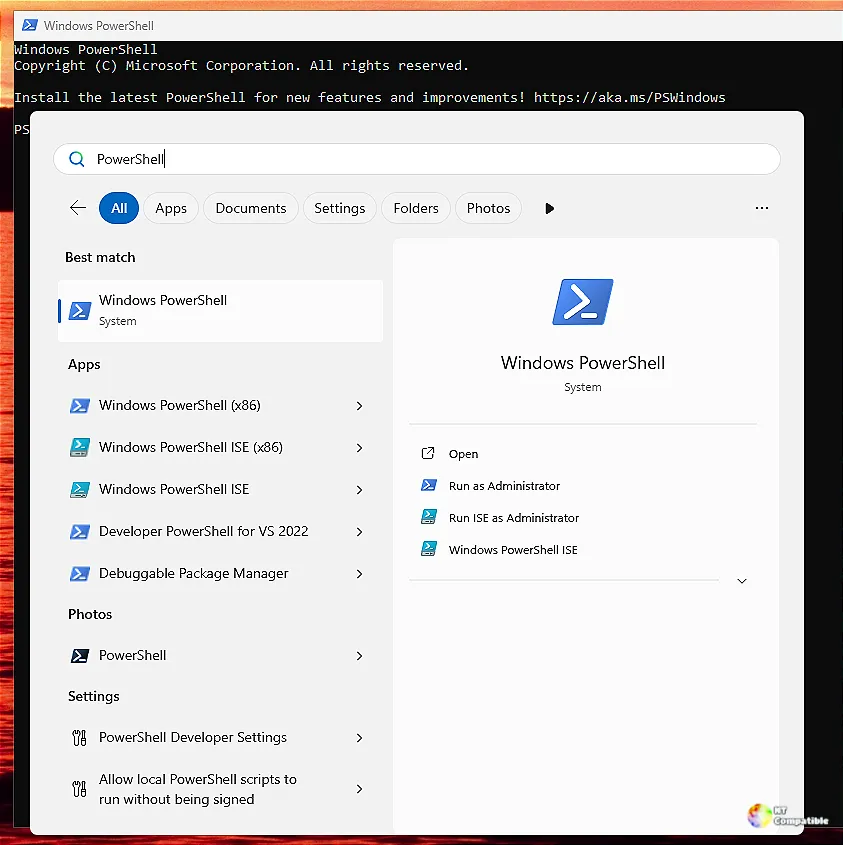Expand the PowerShell photo result chevron
Viewport: 843px width, 845px height.
click(360, 656)
